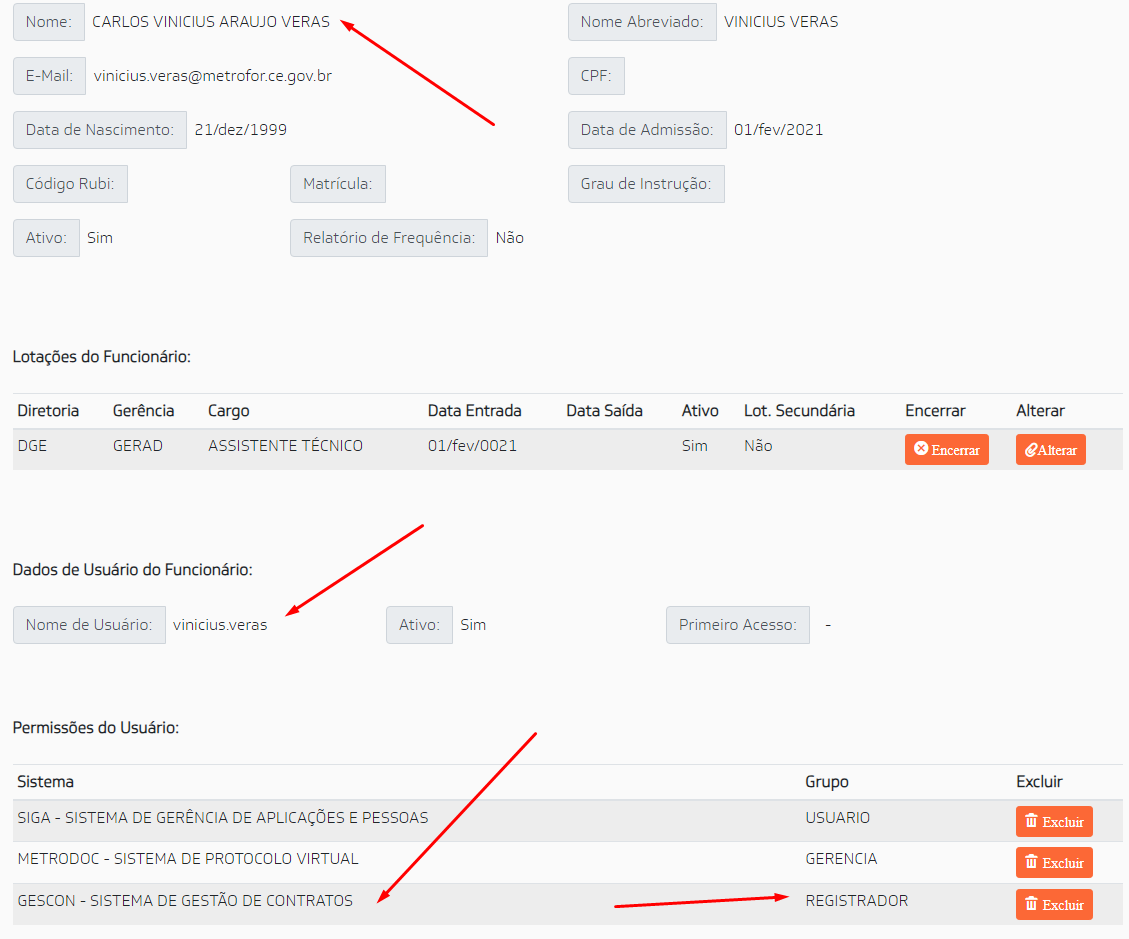The width and height of the screenshot is (1129, 939).
Task: Click the email vinicius.veras@metrofor.ce.gov.br
Action: (212, 76)
